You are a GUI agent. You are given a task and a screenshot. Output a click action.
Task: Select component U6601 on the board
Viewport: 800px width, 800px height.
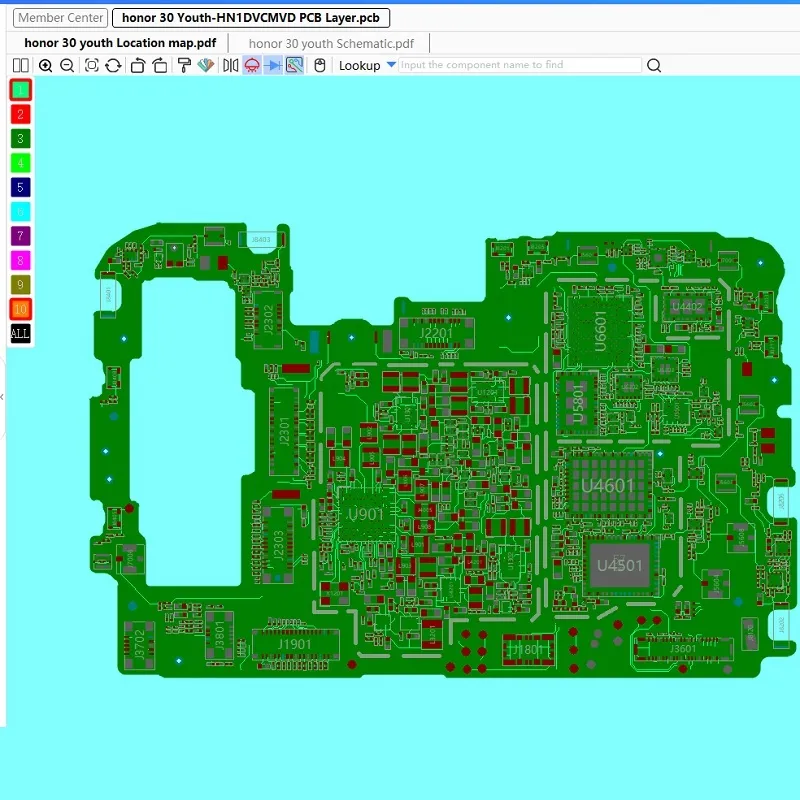point(600,331)
